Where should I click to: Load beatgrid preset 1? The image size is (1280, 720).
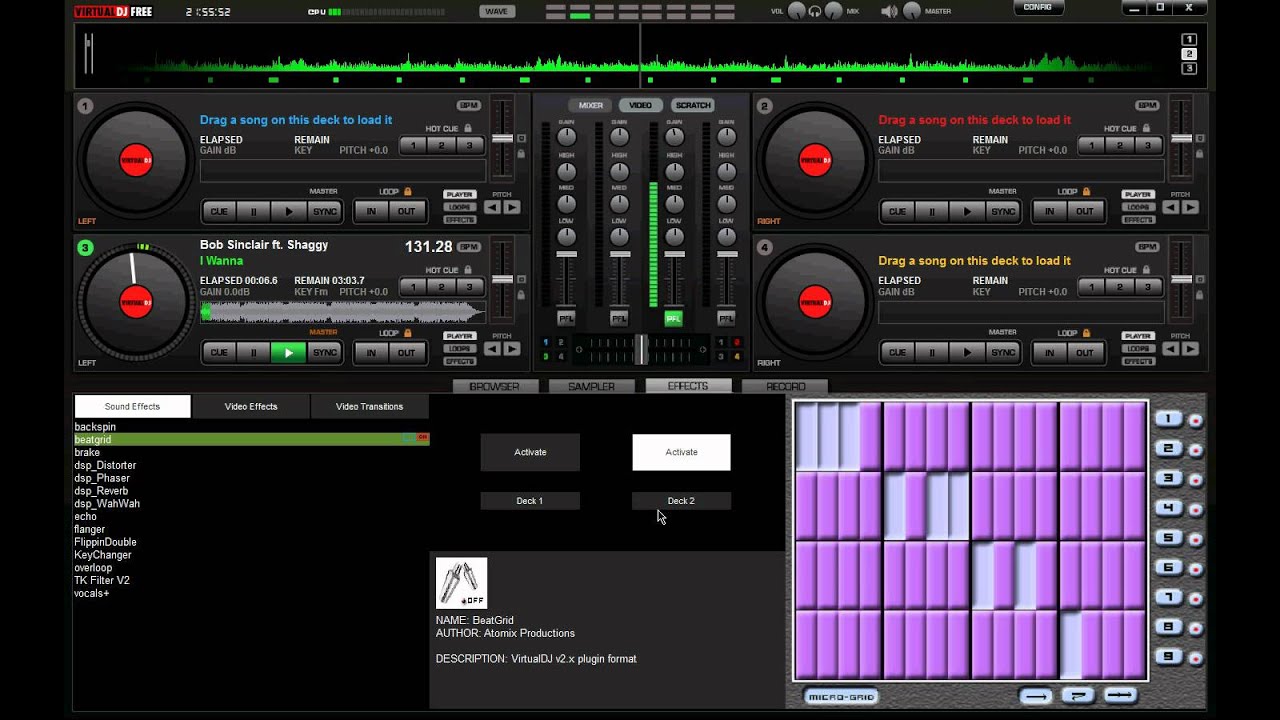click(x=1168, y=419)
